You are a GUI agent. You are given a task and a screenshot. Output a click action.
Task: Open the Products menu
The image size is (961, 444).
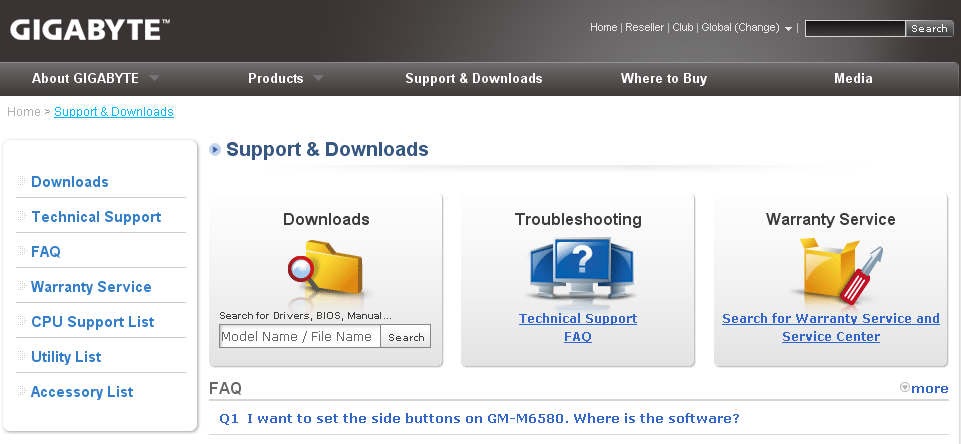(x=275, y=78)
